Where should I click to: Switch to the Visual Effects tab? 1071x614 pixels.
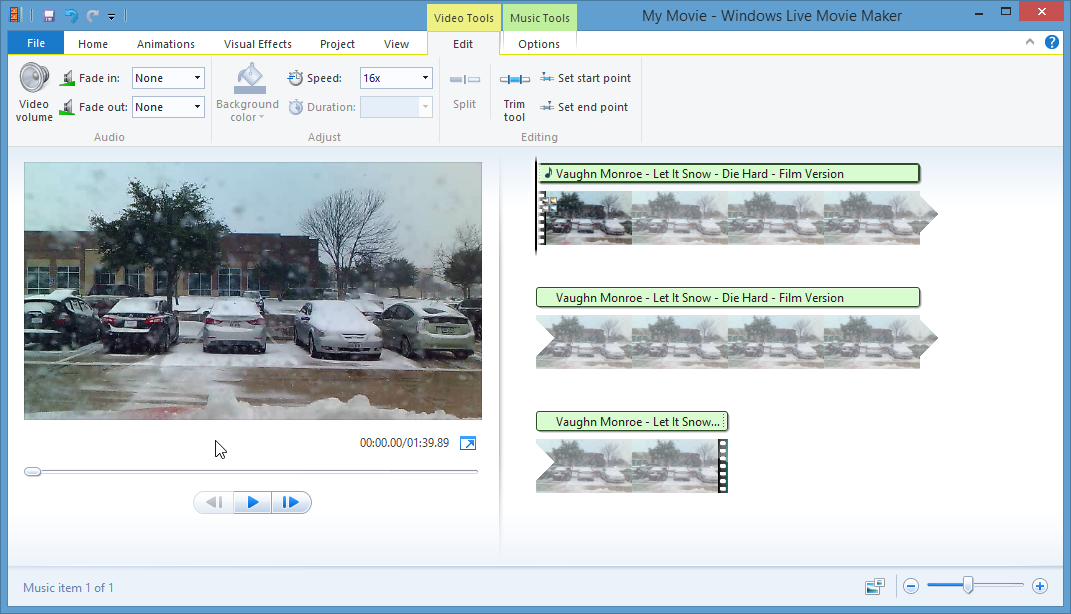pyautogui.click(x=258, y=44)
